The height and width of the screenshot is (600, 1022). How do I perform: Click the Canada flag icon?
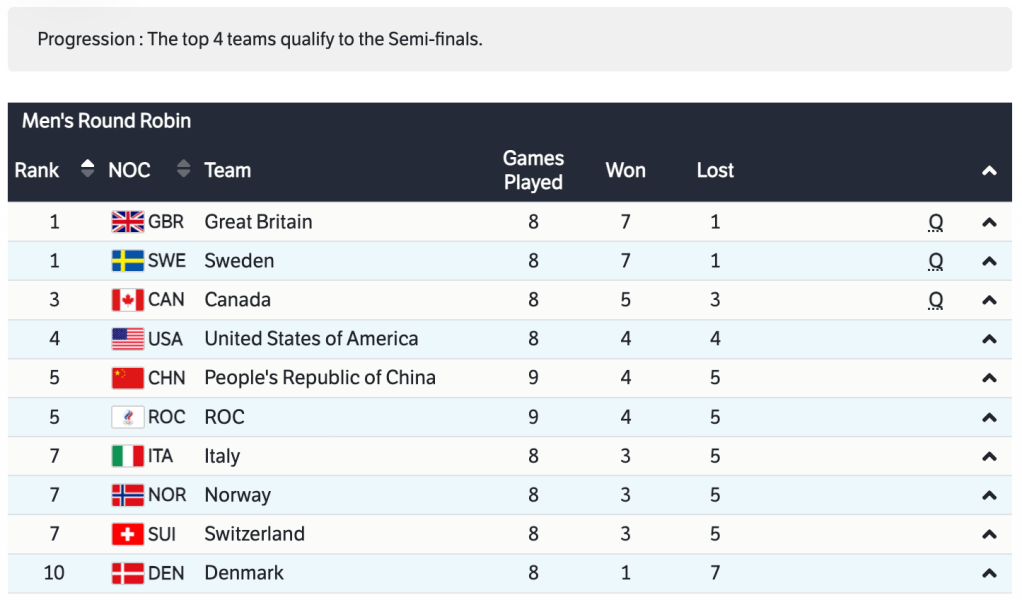point(128,300)
